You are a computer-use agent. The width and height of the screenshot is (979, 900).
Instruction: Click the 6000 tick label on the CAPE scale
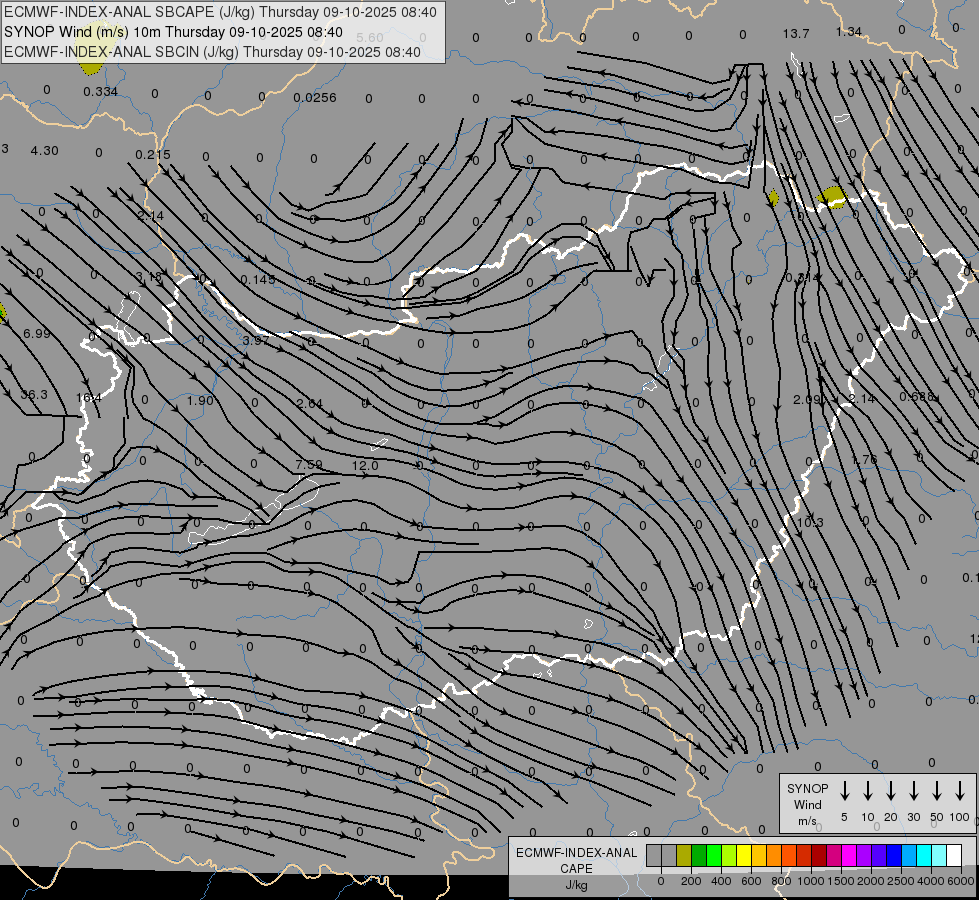tap(961, 881)
